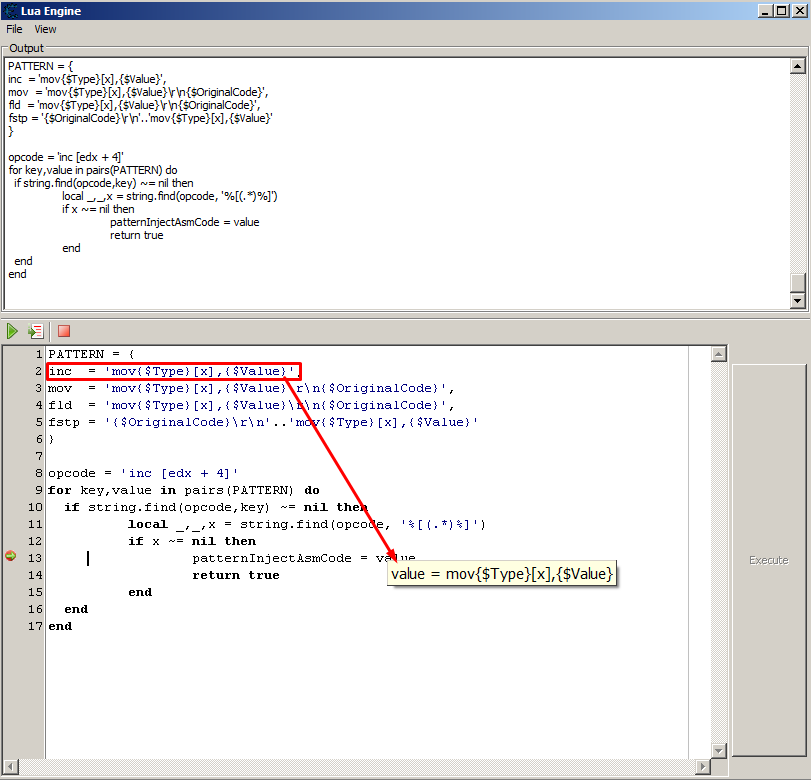Screen dimensions: 811x780
Task: Click line number 8 in the gutter
Action: click(39, 473)
